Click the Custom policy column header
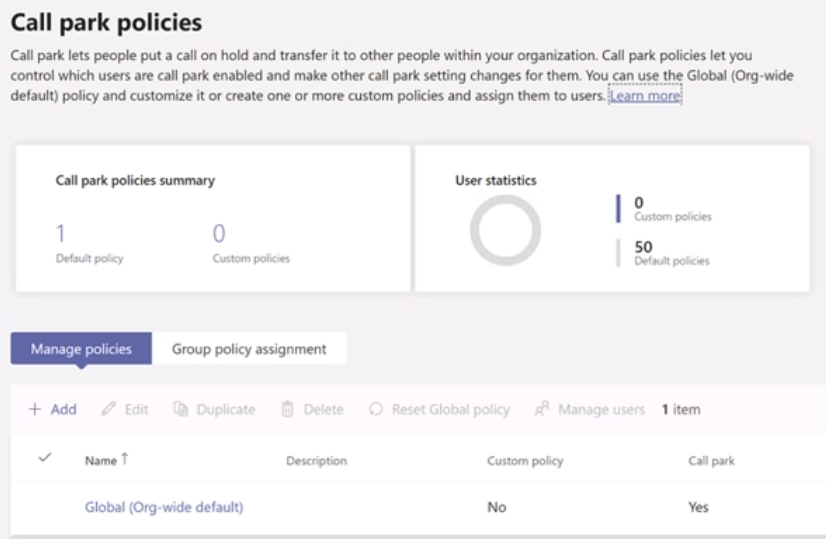 click(x=525, y=460)
